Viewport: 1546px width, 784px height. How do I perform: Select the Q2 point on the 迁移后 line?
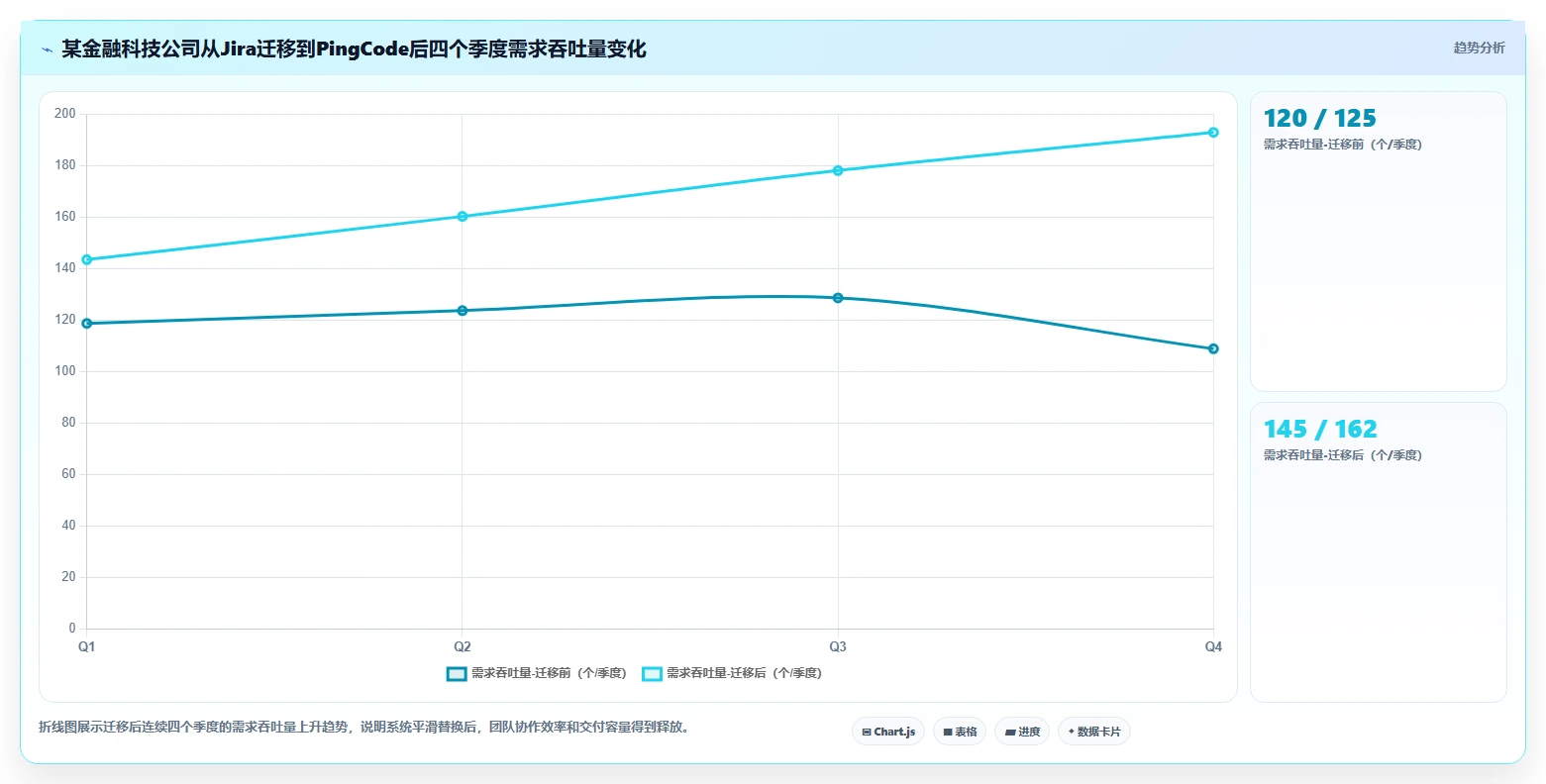(x=463, y=216)
